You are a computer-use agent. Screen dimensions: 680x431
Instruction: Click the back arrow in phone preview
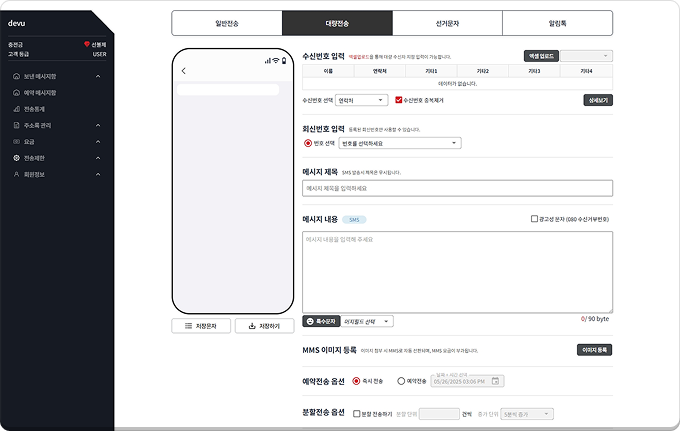point(183,71)
